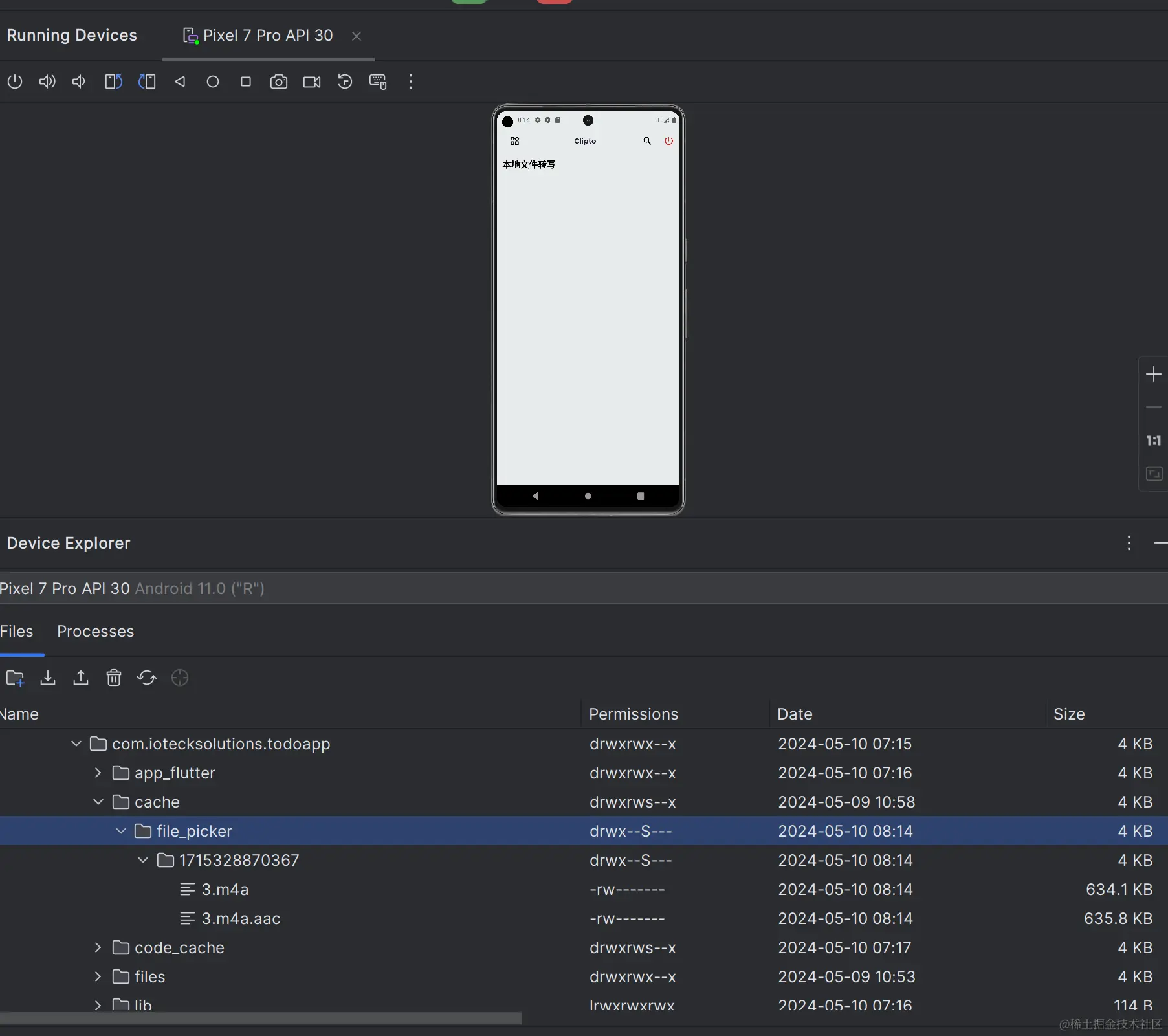1168x1036 pixels.
Task: Click the Running Devices panel title
Action: tap(72, 36)
